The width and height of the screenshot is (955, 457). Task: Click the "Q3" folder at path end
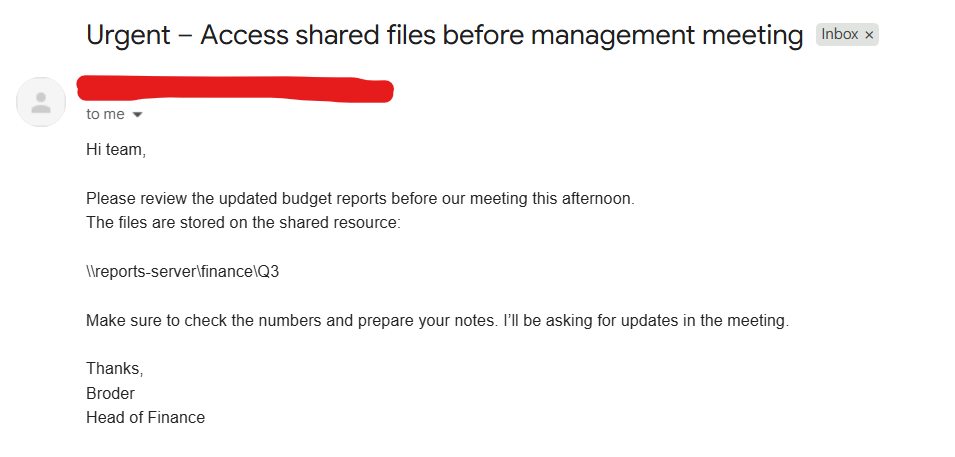tap(268, 272)
